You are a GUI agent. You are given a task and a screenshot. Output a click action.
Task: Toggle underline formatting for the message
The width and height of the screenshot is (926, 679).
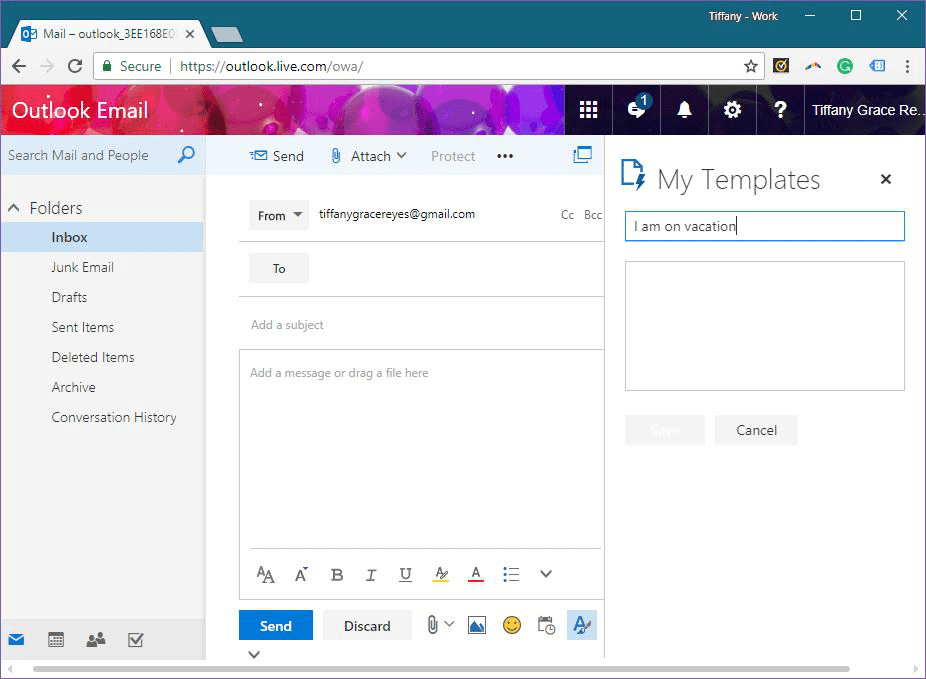pyautogui.click(x=405, y=574)
